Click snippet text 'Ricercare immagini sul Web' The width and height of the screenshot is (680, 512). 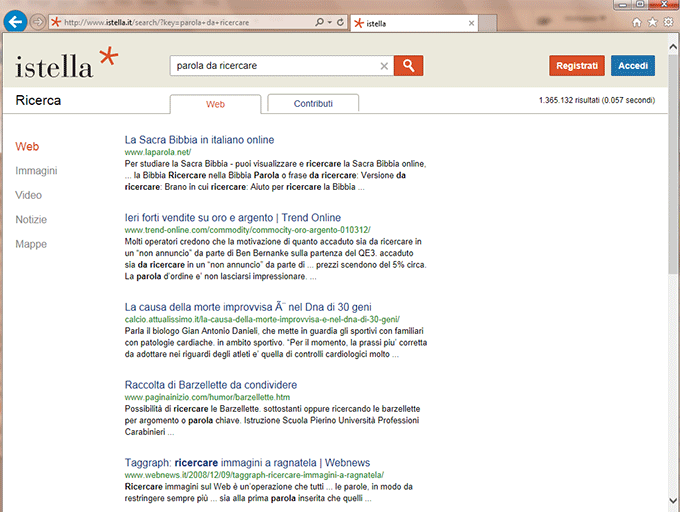click(178, 486)
